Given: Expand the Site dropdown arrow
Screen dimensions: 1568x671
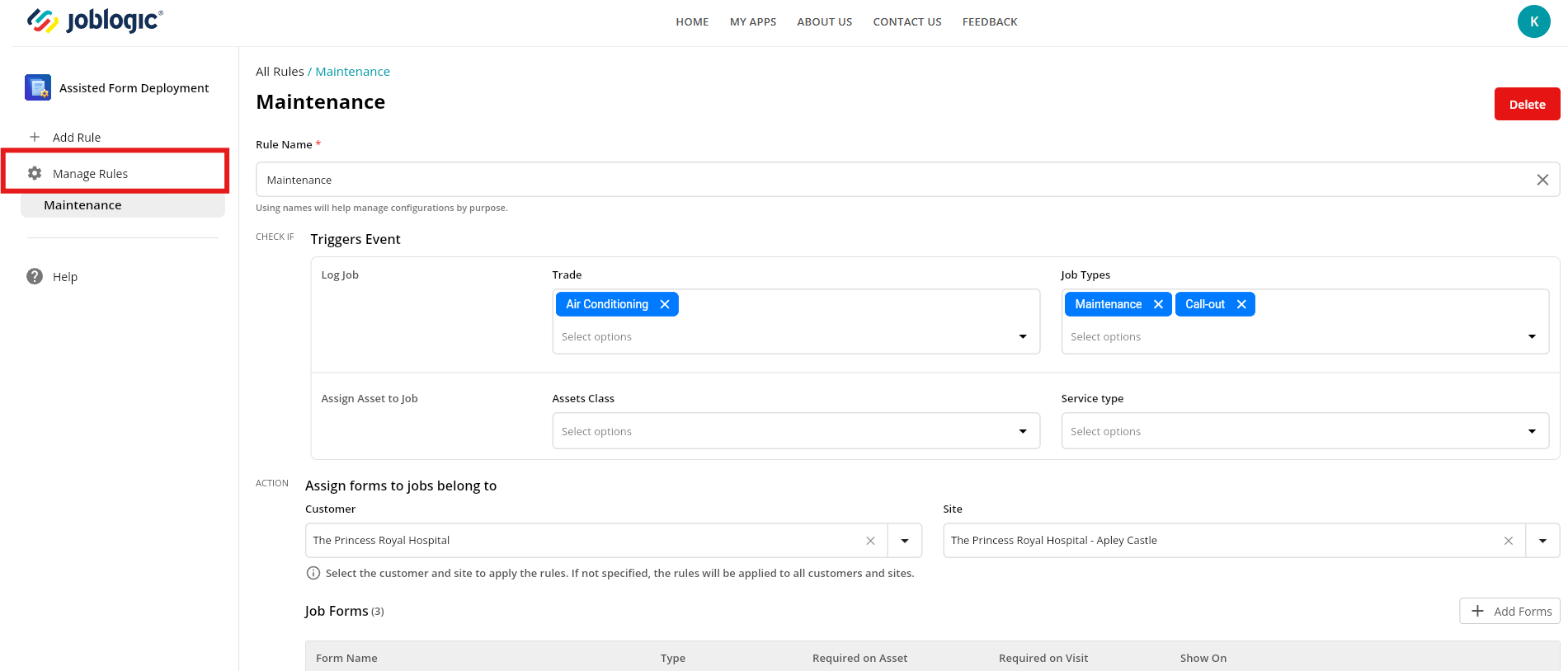Looking at the screenshot, I should [x=1542, y=541].
